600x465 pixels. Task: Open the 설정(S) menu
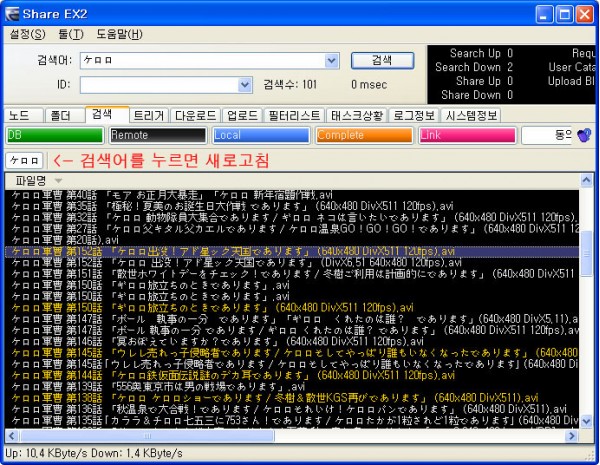pyautogui.click(x=28, y=34)
